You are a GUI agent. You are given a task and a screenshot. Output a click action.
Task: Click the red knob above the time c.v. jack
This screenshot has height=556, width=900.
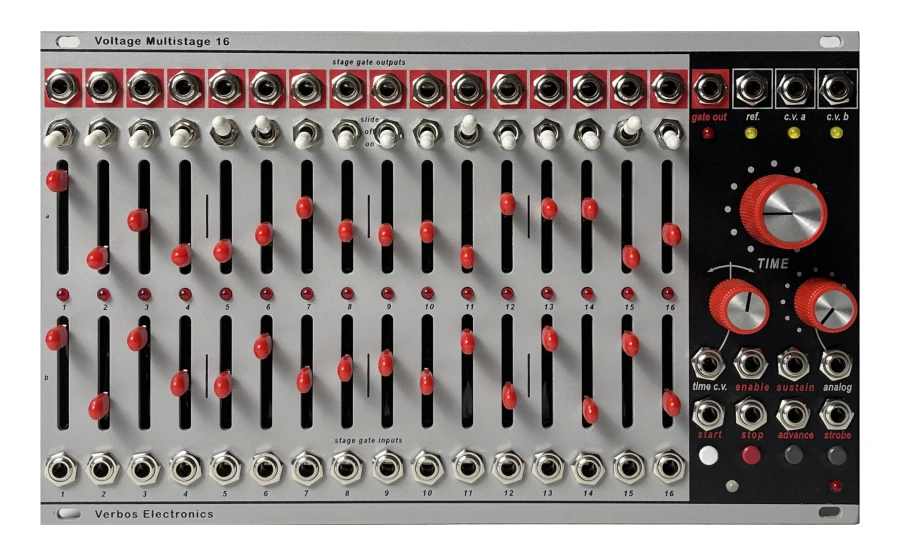(740, 306)
